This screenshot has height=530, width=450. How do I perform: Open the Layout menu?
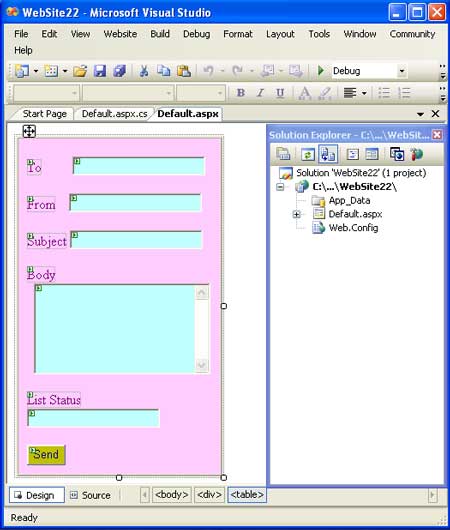280,34
